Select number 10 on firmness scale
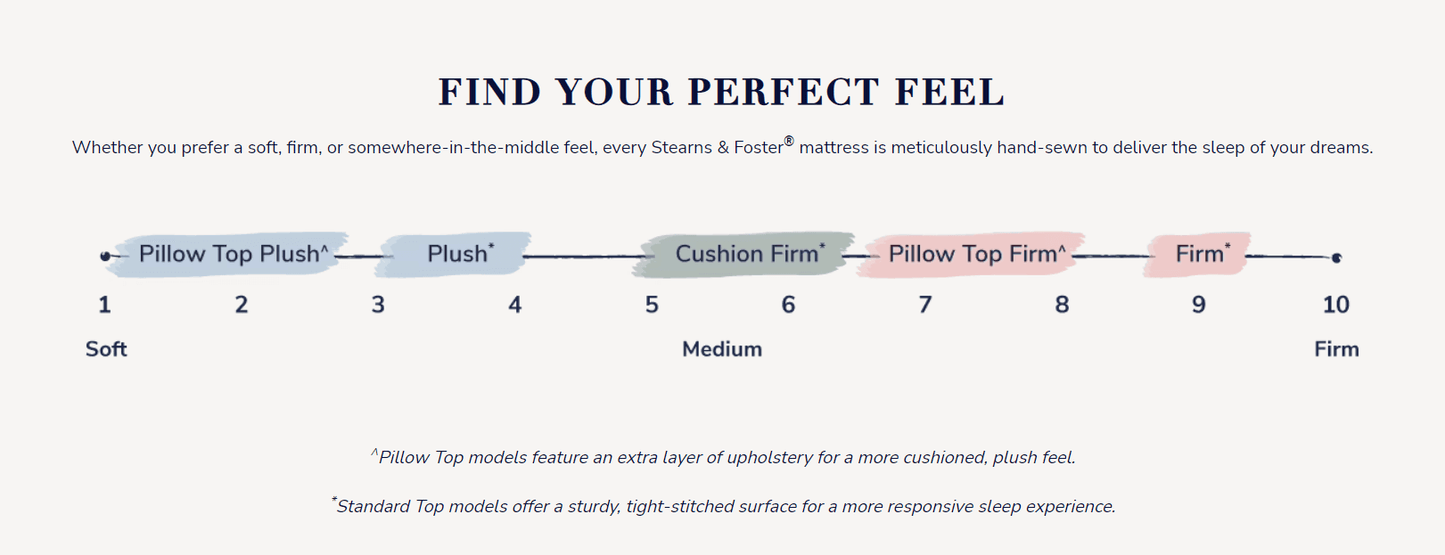The width and height of the screenshot is (1445, 555). [x=1336, y=305]
